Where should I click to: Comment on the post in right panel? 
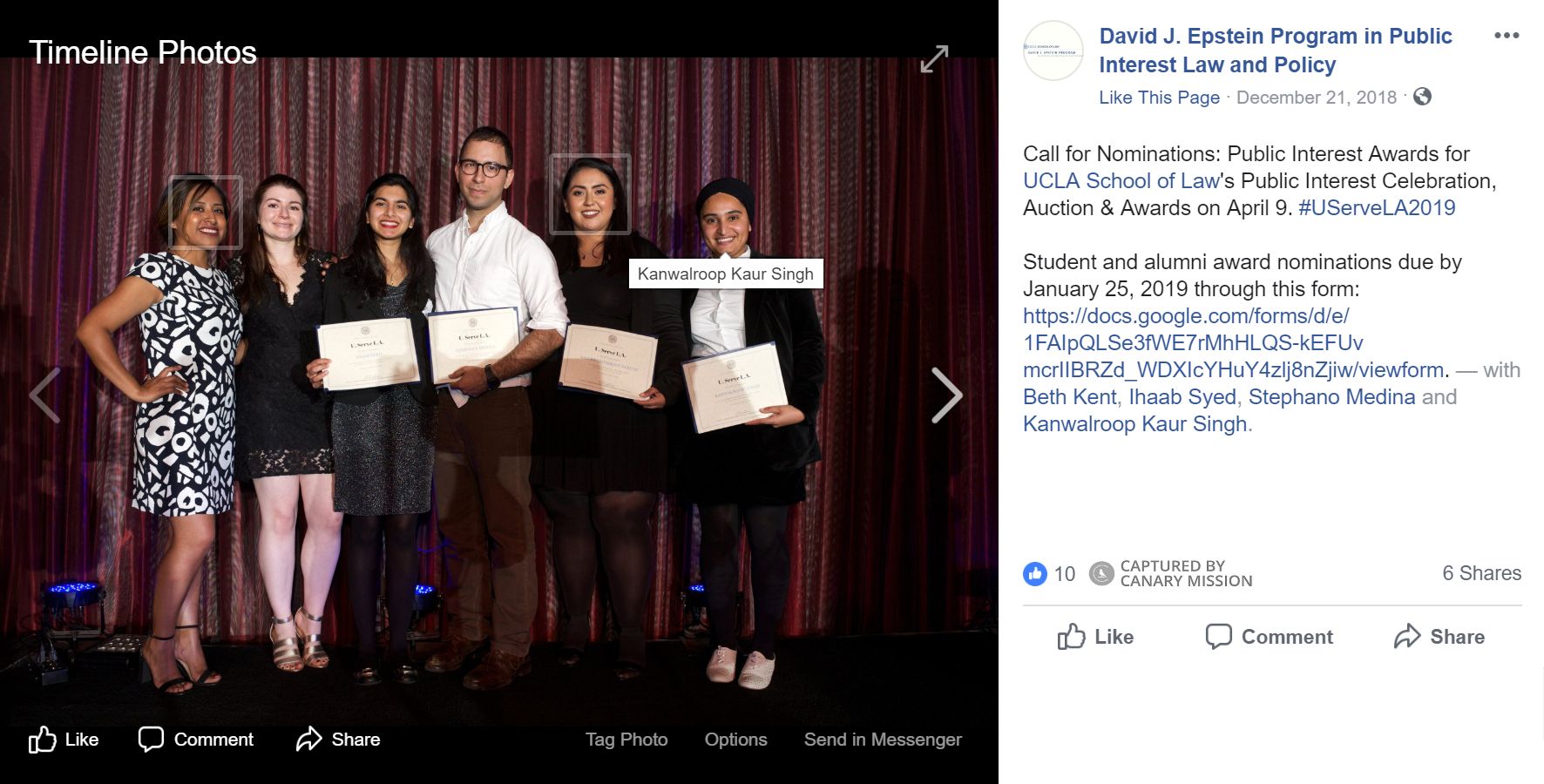(x=1269, y=637)
